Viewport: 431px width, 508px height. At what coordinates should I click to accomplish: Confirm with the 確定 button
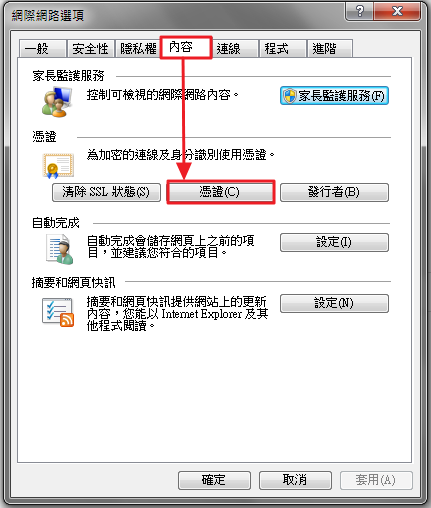[x=214, y=480]
